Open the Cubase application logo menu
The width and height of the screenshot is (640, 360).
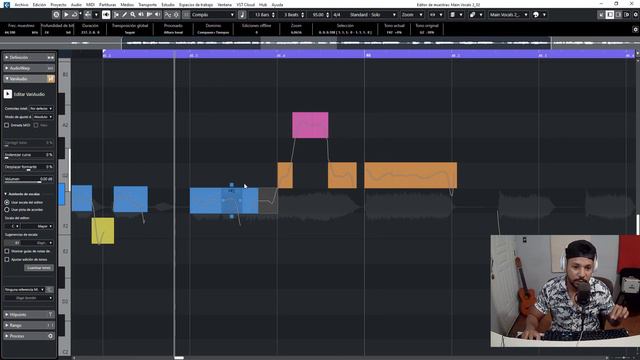coord(7,4)
